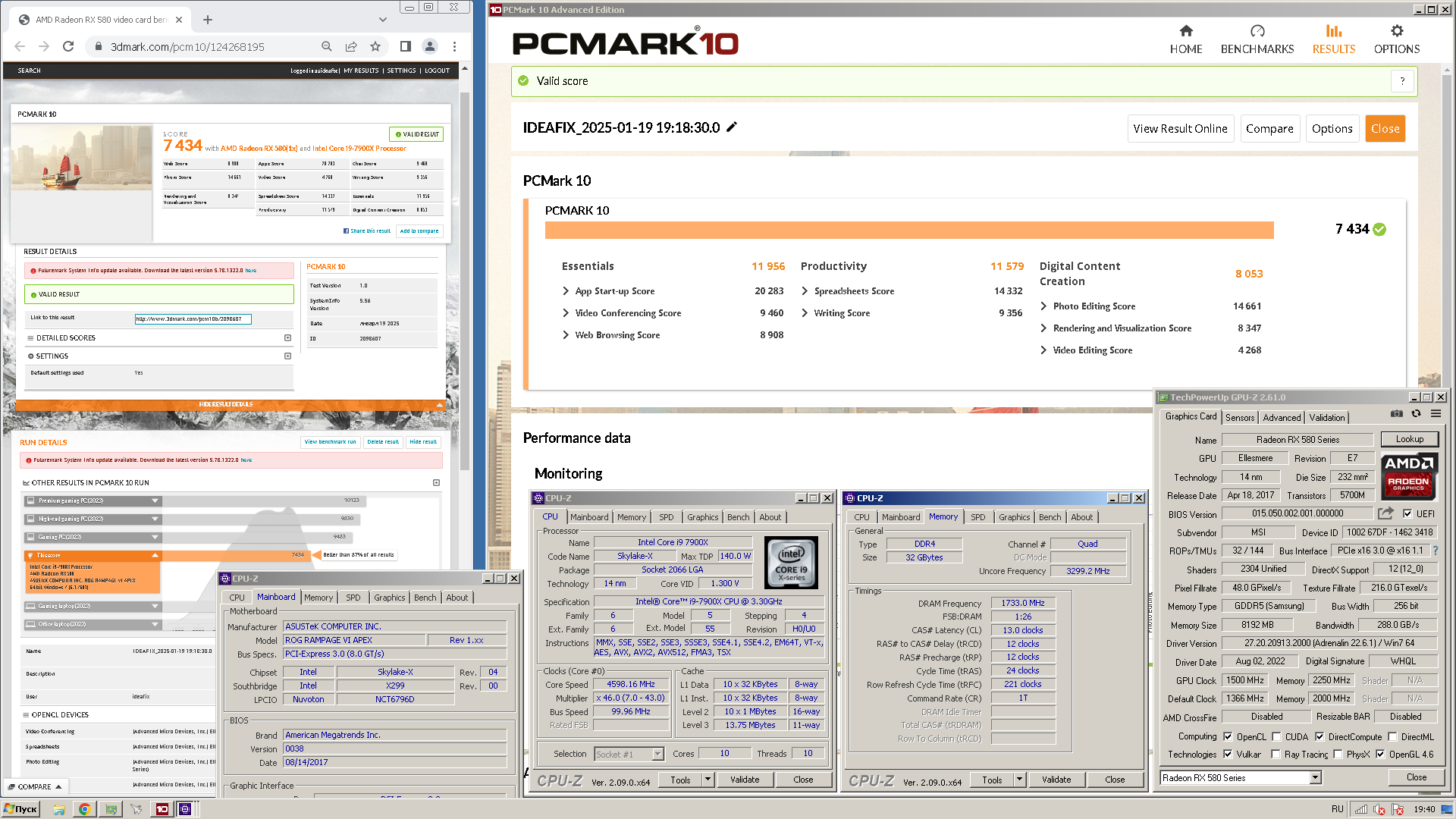Image resolution: width=1456 pixels, height=819 pixels.
Task: Click the View Result Online button
Action: [1180, 129]
